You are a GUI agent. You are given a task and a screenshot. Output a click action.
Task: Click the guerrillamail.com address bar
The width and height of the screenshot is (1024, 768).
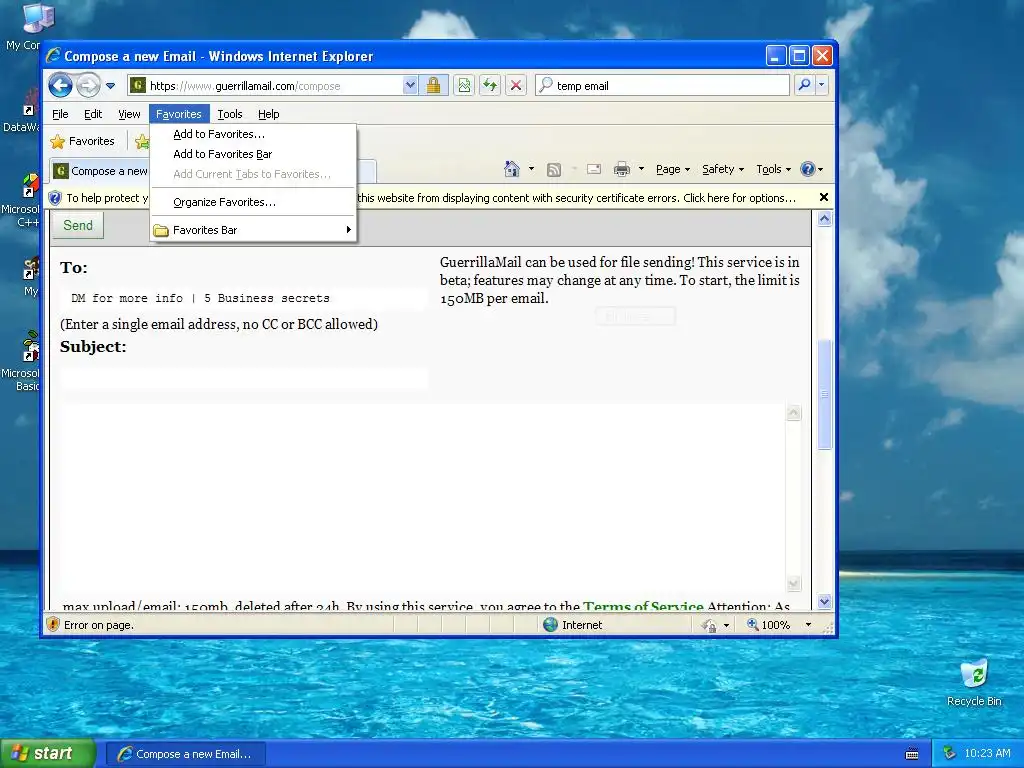pos(264,86)
